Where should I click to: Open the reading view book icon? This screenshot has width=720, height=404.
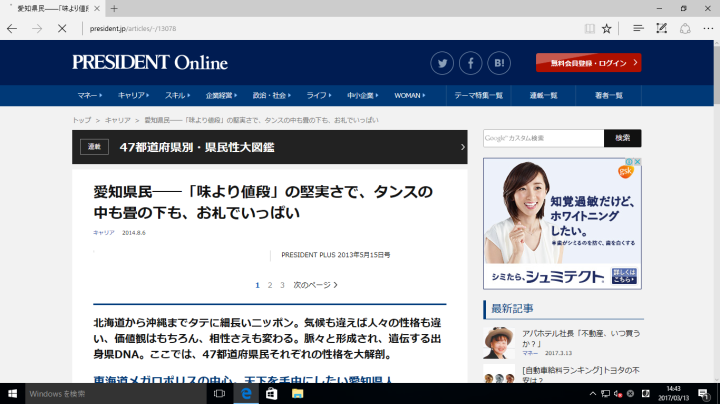[589, 29]
